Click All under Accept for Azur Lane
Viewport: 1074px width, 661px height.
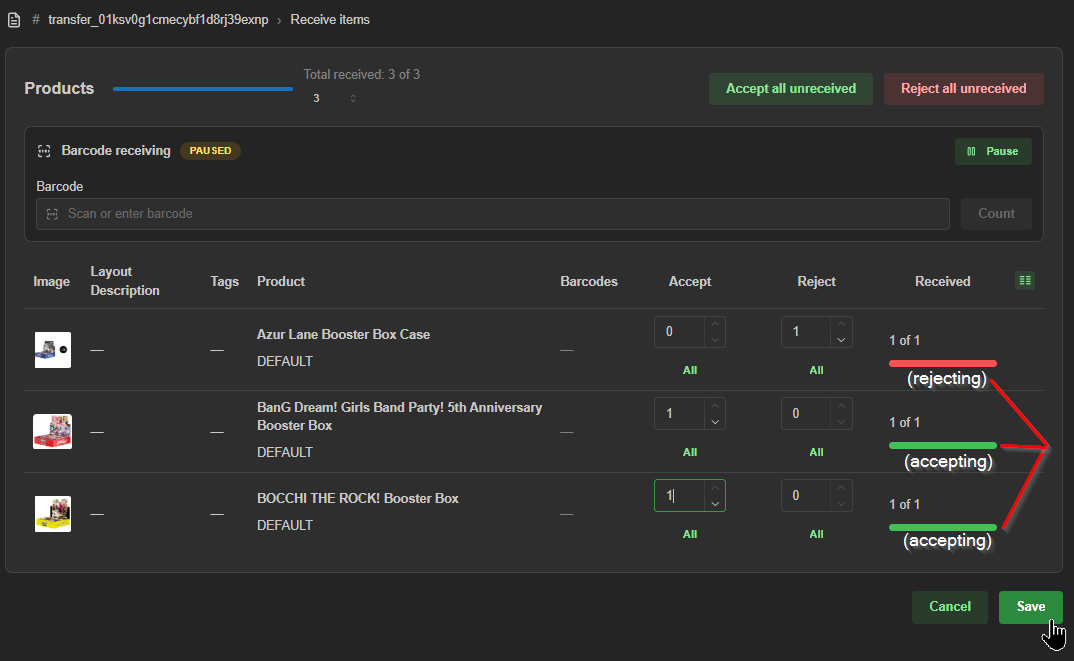click(x=689, y=370)
